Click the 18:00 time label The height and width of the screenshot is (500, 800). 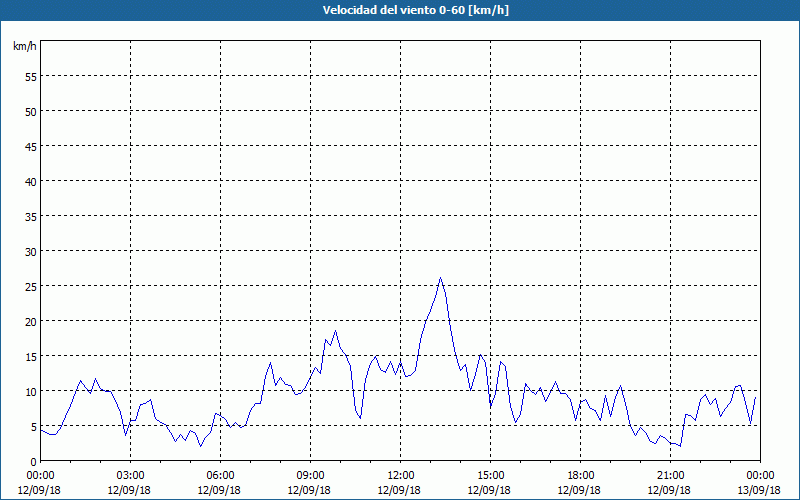[x=580, y=476]
